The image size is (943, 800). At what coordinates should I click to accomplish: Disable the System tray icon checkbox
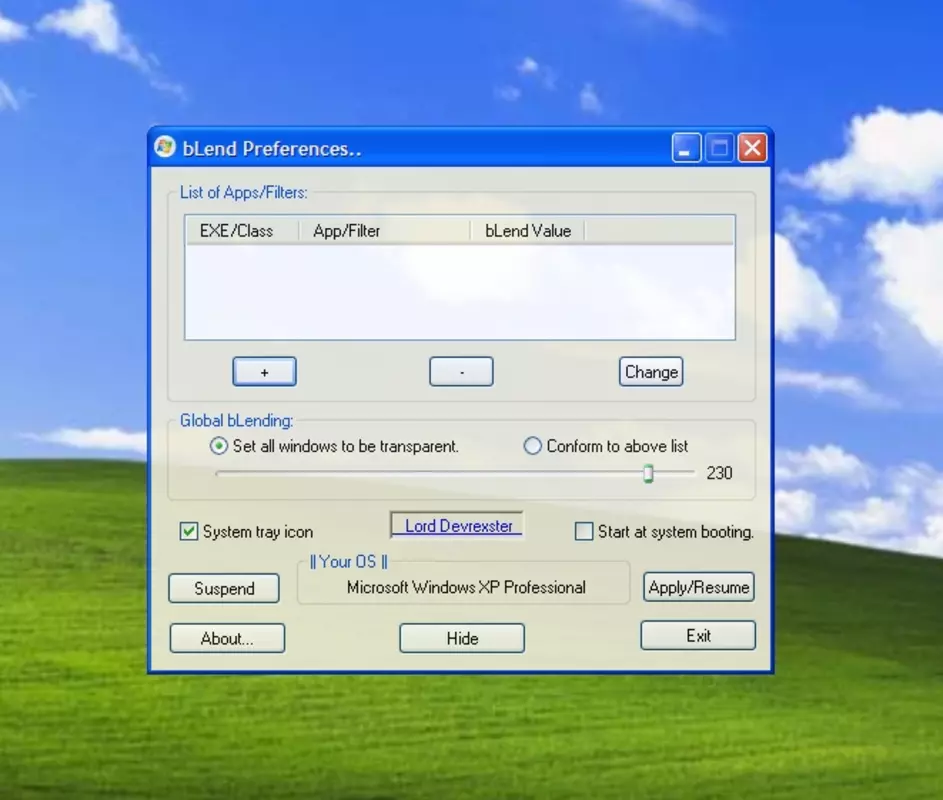pos(188,531)
